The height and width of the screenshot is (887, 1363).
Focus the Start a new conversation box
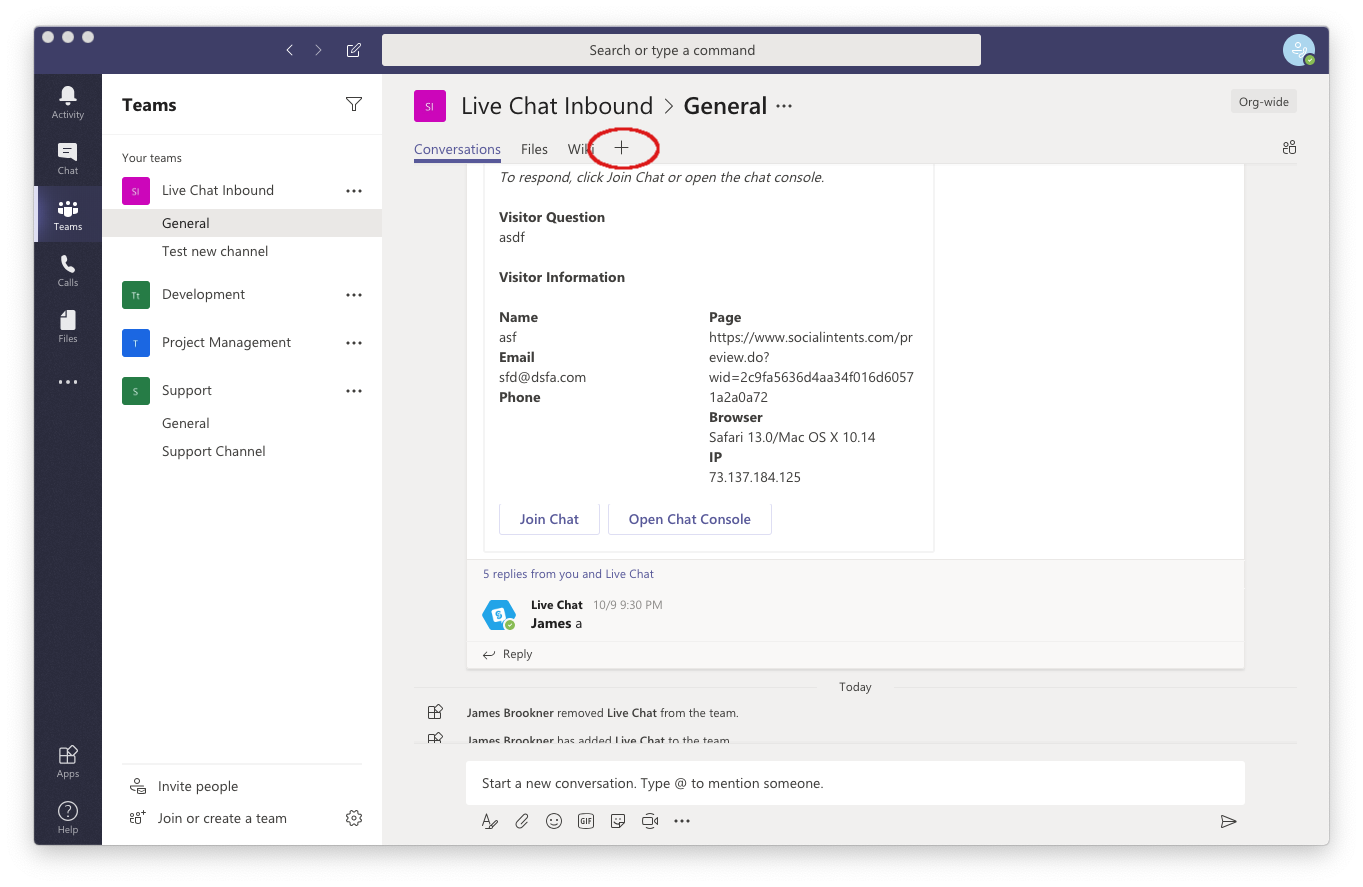(x=855, y=783)
